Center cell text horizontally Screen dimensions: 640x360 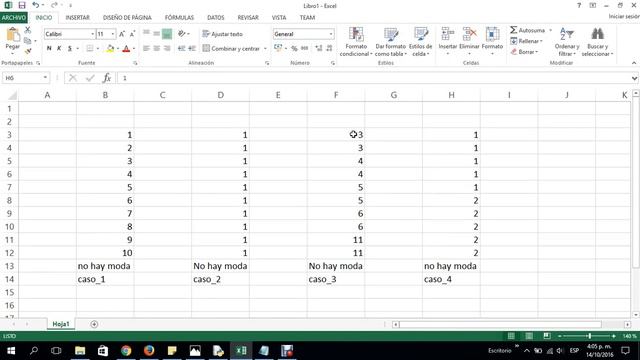(x=156, y=49)
